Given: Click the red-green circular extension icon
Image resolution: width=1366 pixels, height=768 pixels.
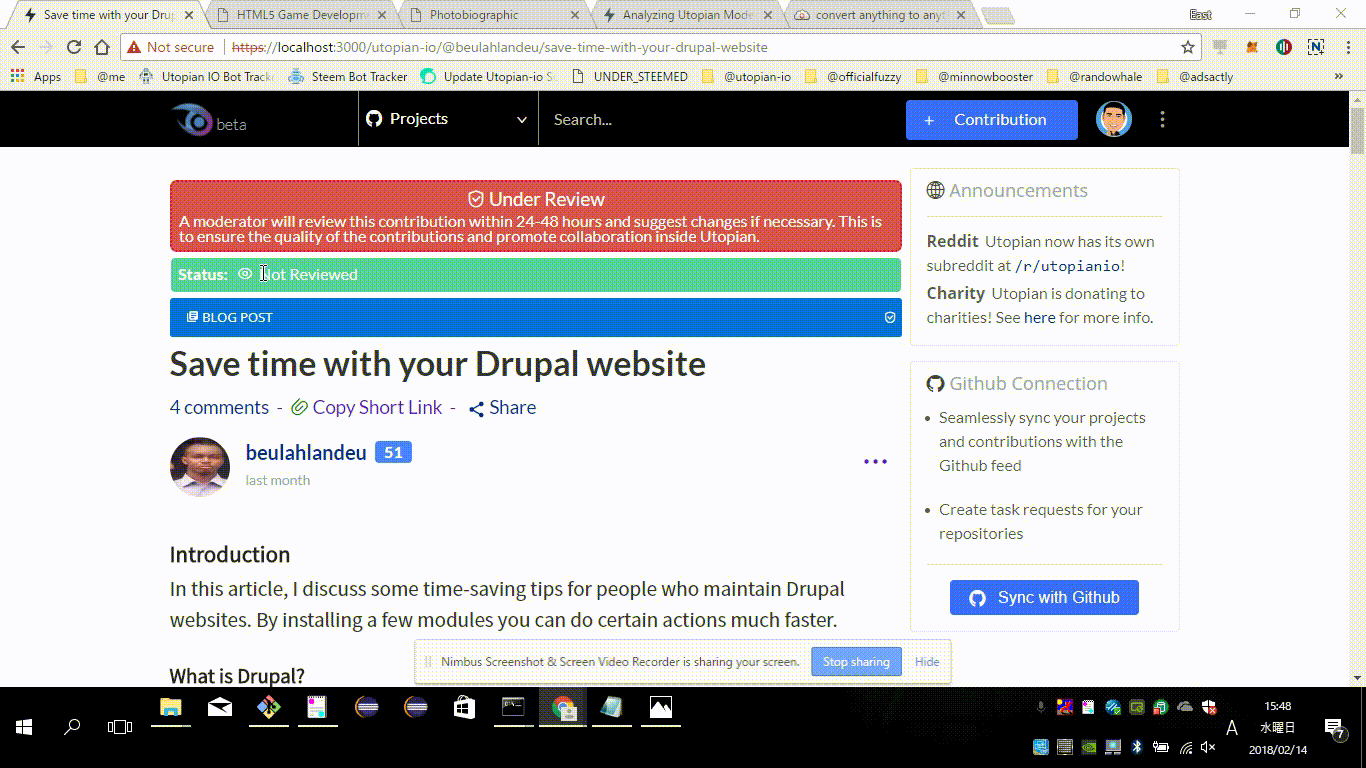Looking at the screenshot, I should pos(1284,47).
